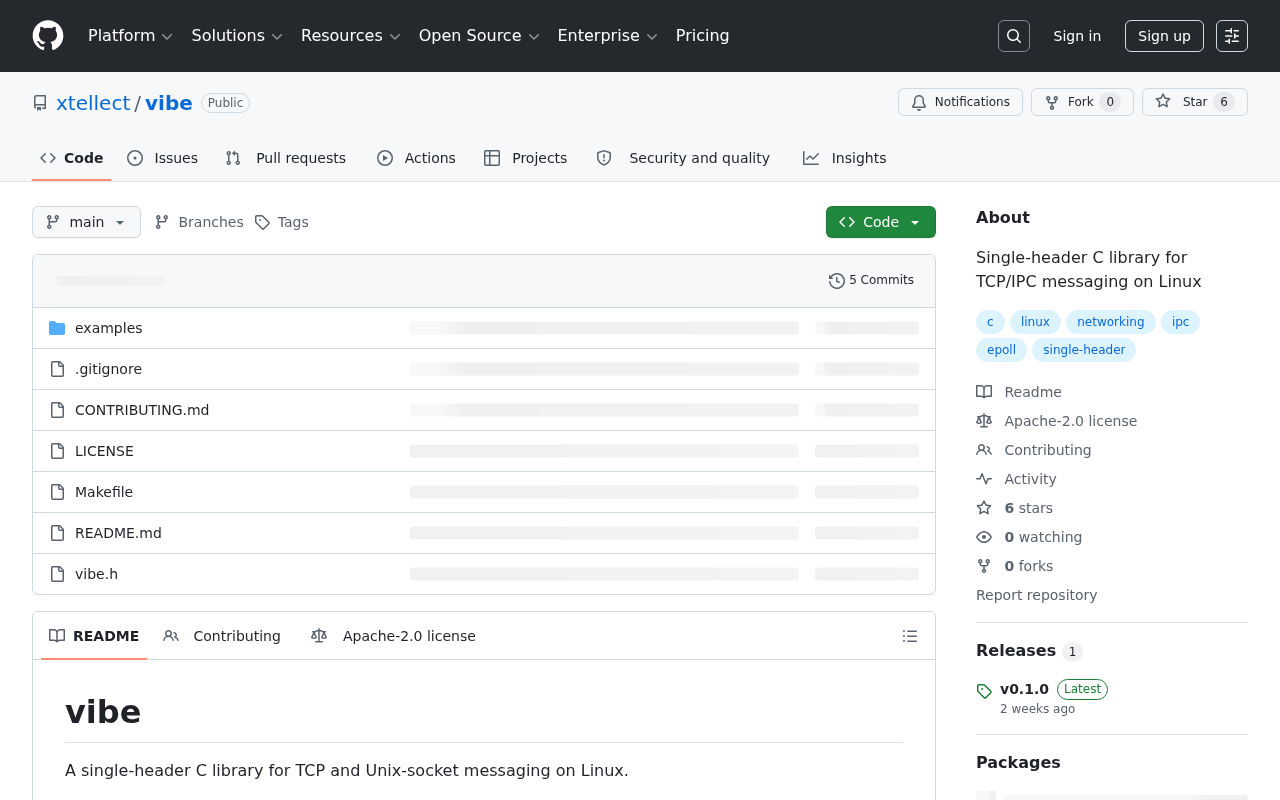Viewport: 1280px width, 800px height.
Task: Click the examples folder icon
Action: tap(57, 328)
